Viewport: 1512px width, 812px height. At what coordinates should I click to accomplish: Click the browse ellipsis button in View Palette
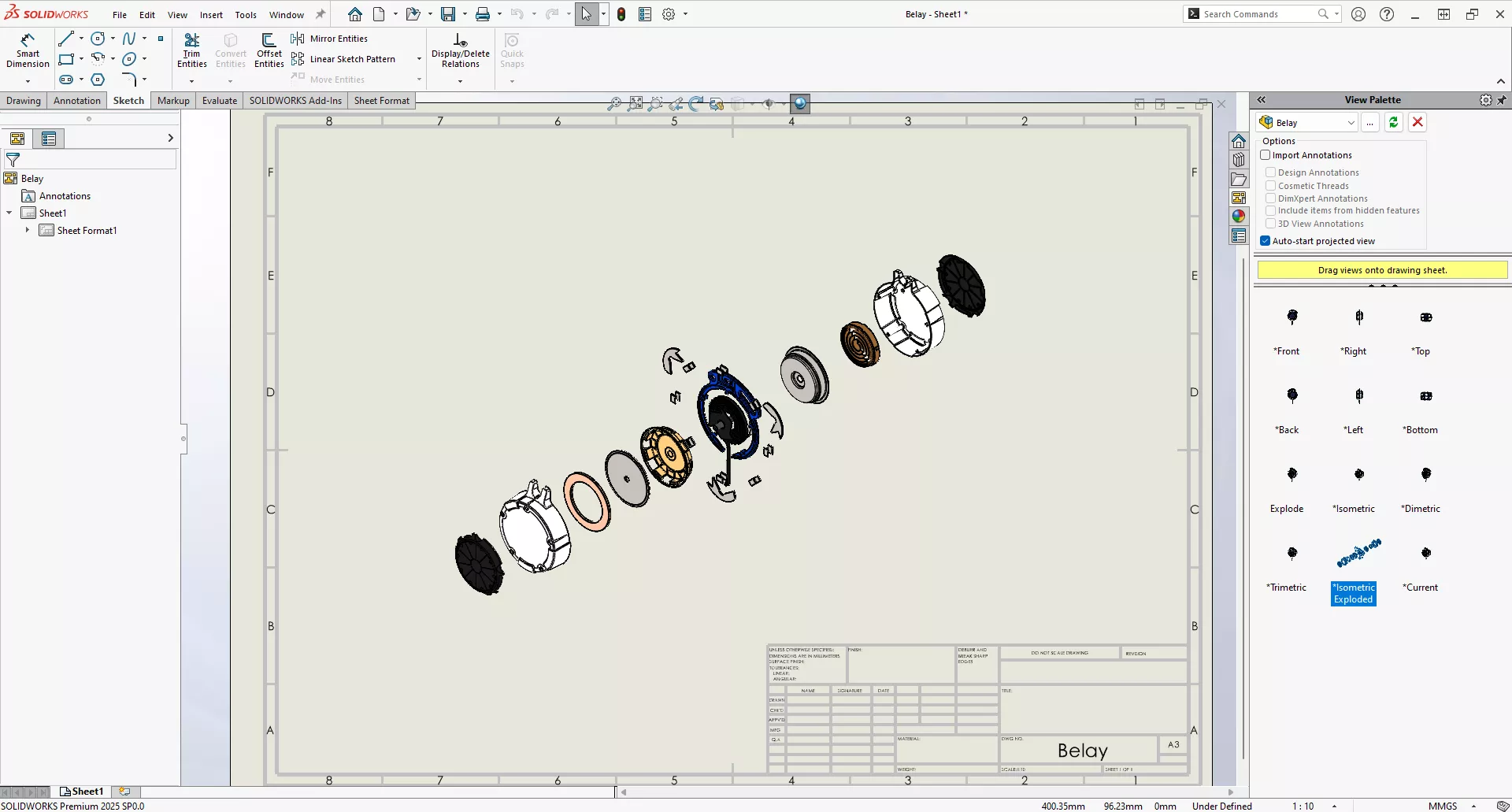pos(1370,123)
